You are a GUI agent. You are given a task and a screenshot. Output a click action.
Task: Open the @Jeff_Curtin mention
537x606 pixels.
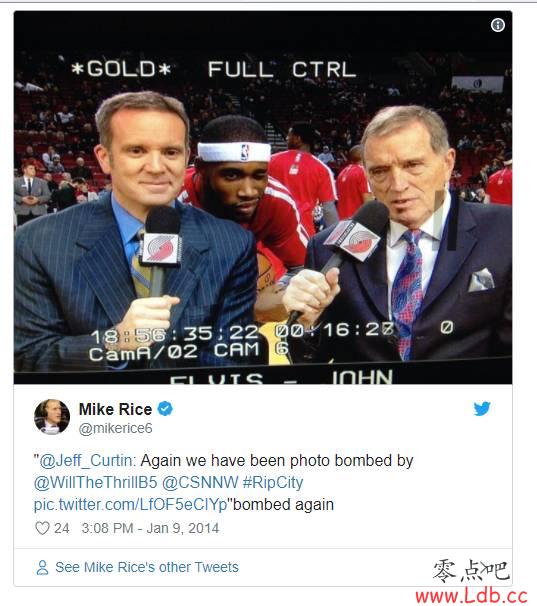click(x=85, y=461)
